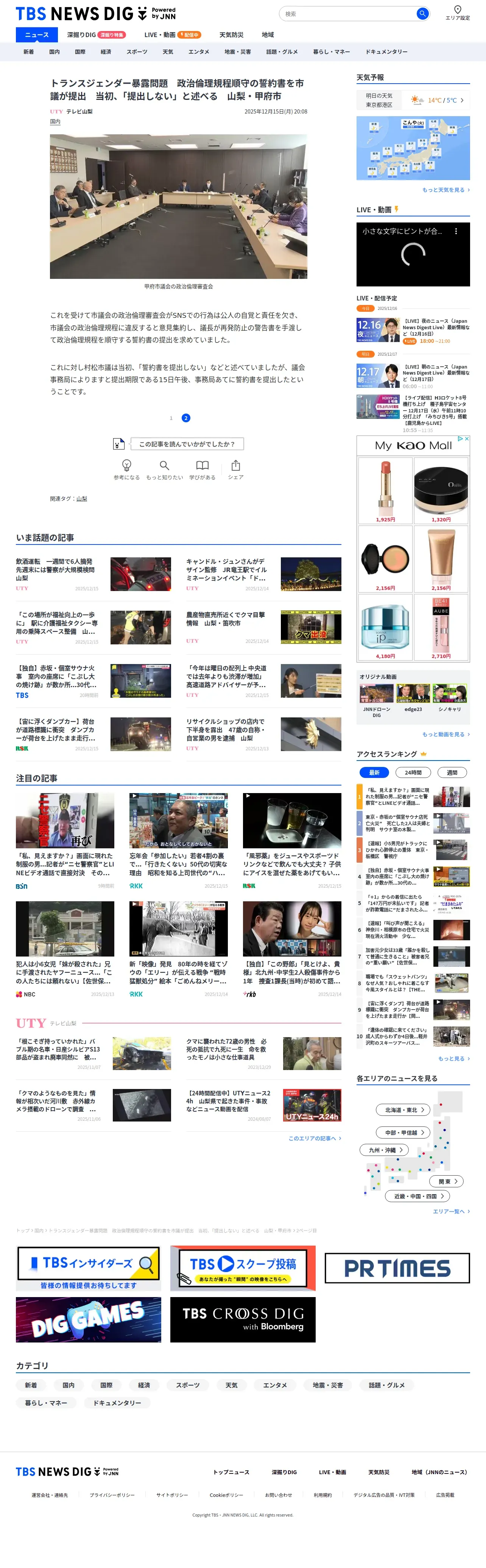Open footer プライバシーポリシー link
The image size is (486, 1568).
coord(112,1495)
